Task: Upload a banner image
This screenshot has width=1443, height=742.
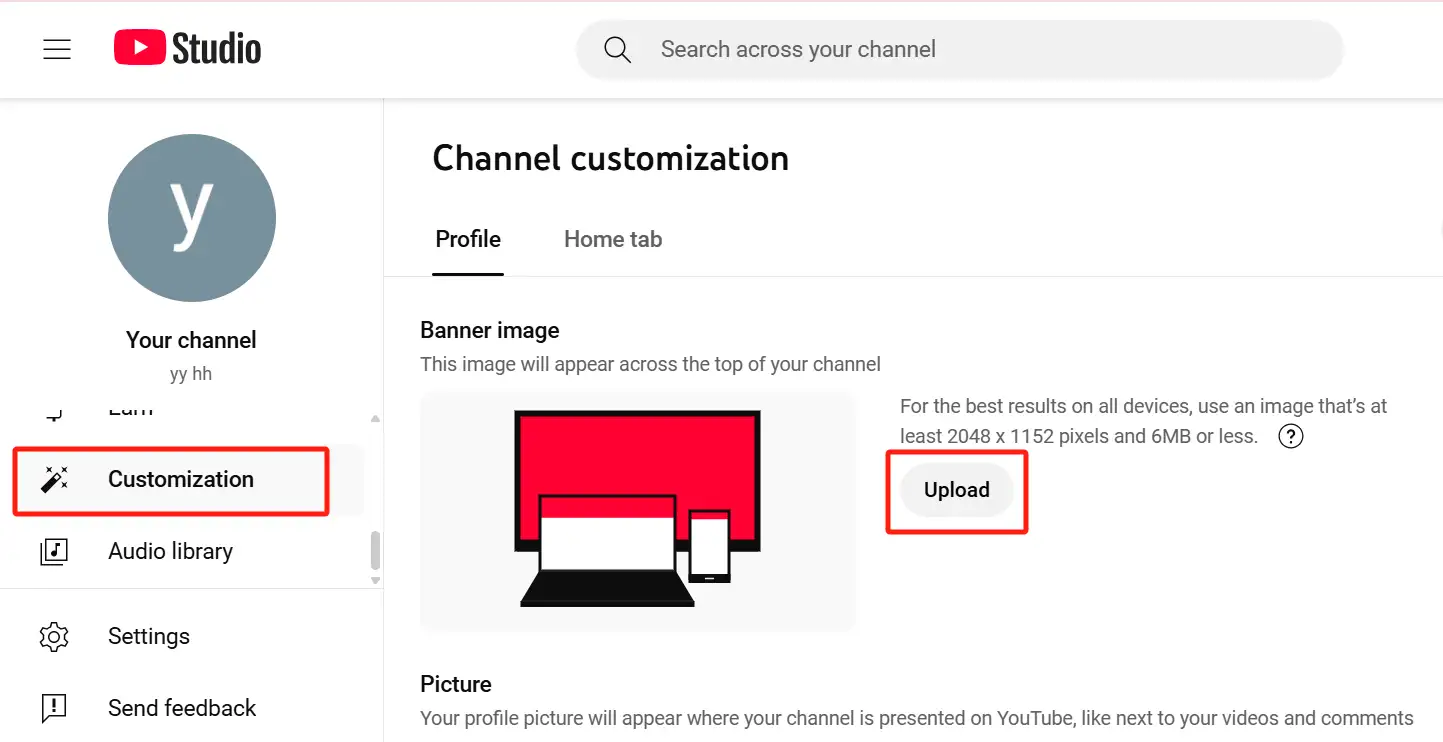Action: 957,490
